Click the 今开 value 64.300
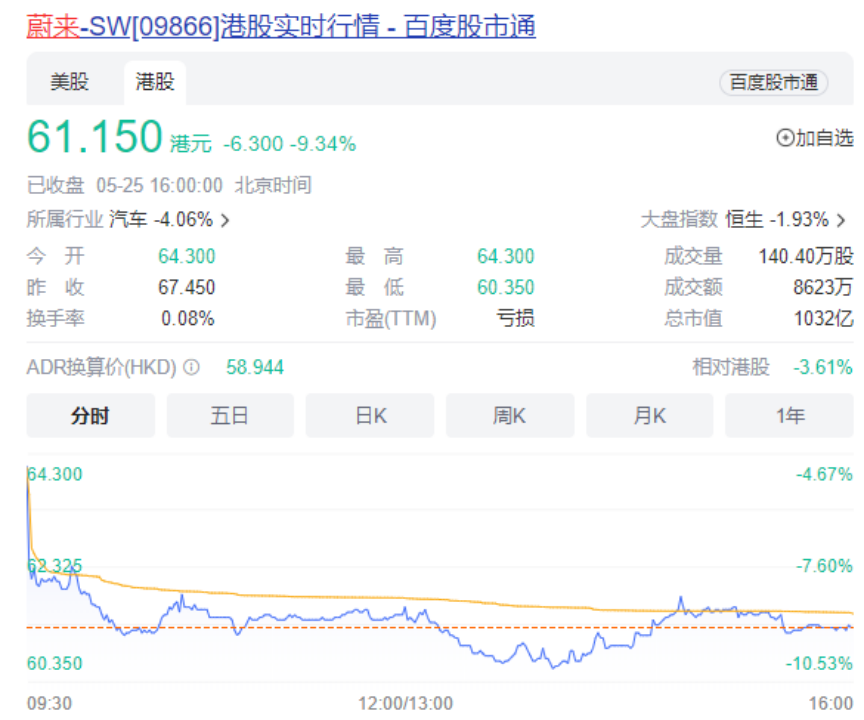Image resolution: width=864 pixels, height=720 pixels. tap(186, 256)
